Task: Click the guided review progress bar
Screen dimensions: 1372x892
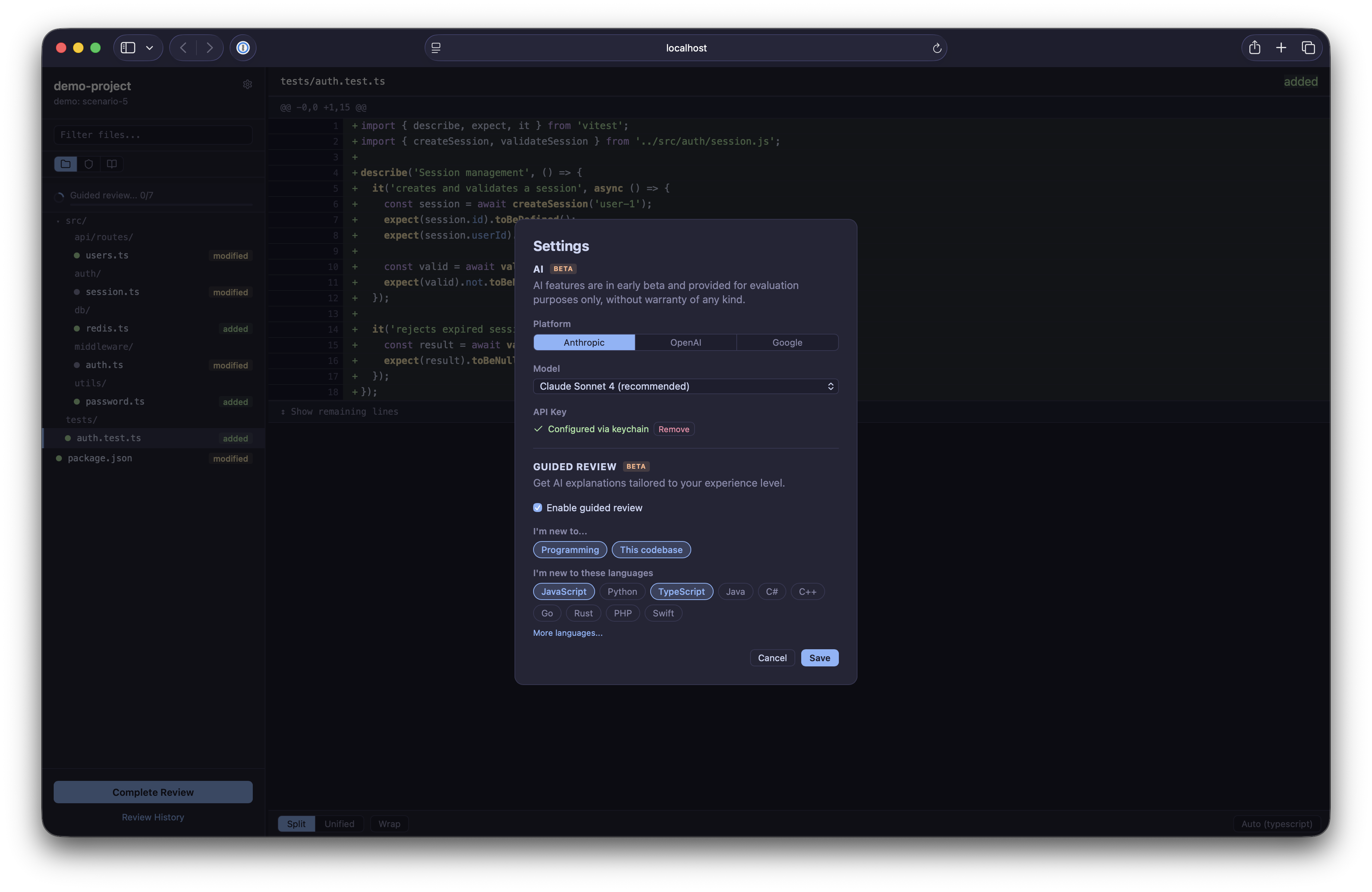Action: (x=153, y=205)
